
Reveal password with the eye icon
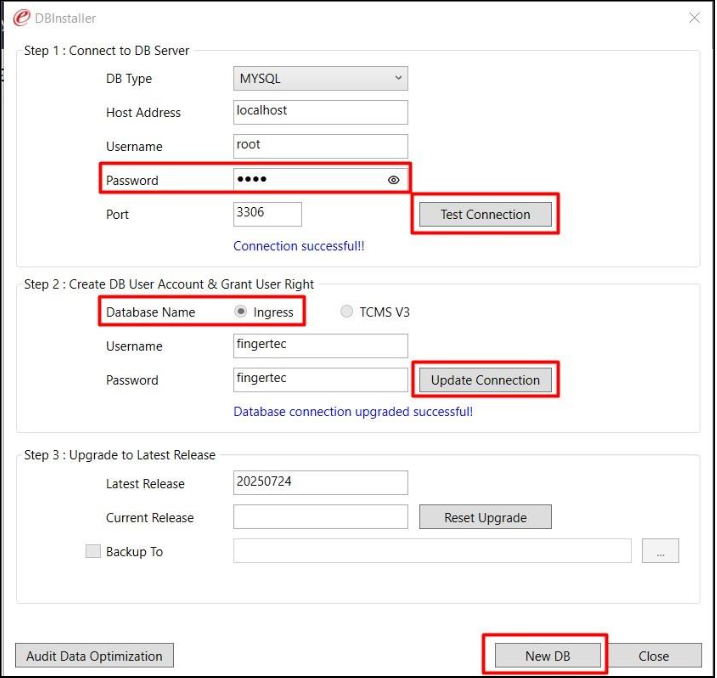(393, 180)
